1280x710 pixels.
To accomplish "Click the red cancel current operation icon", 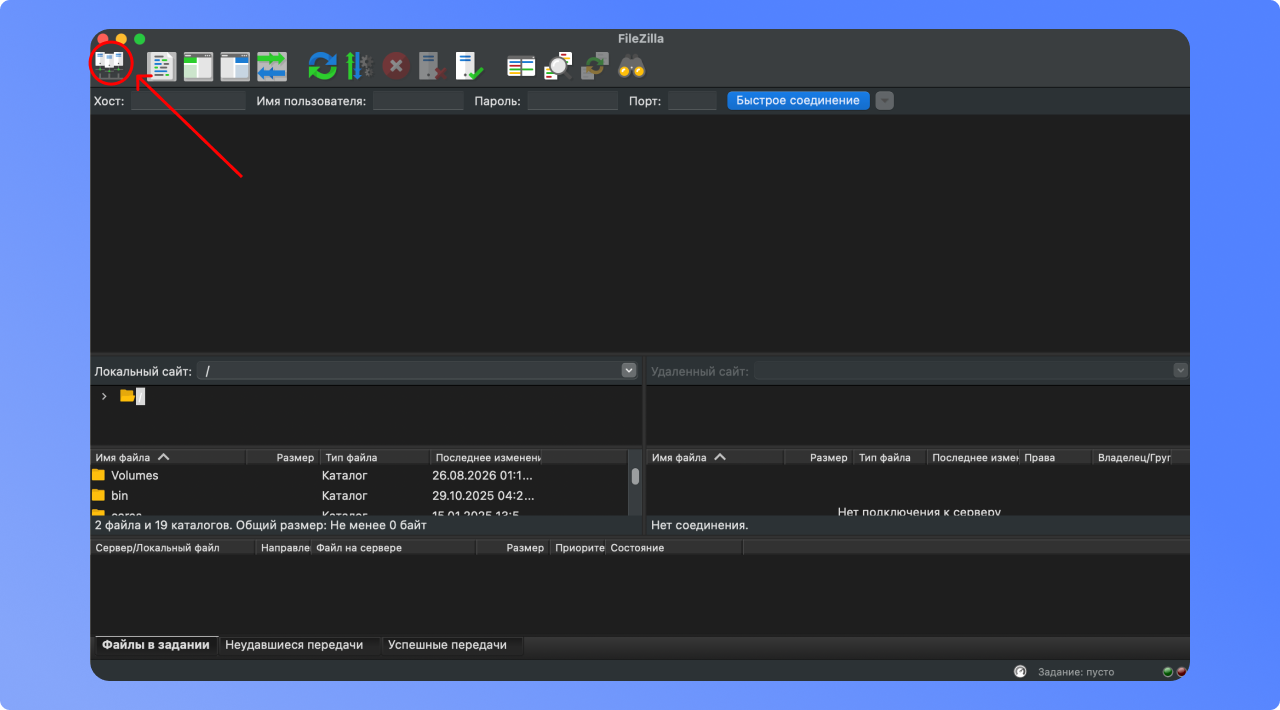I will [396, 66].
